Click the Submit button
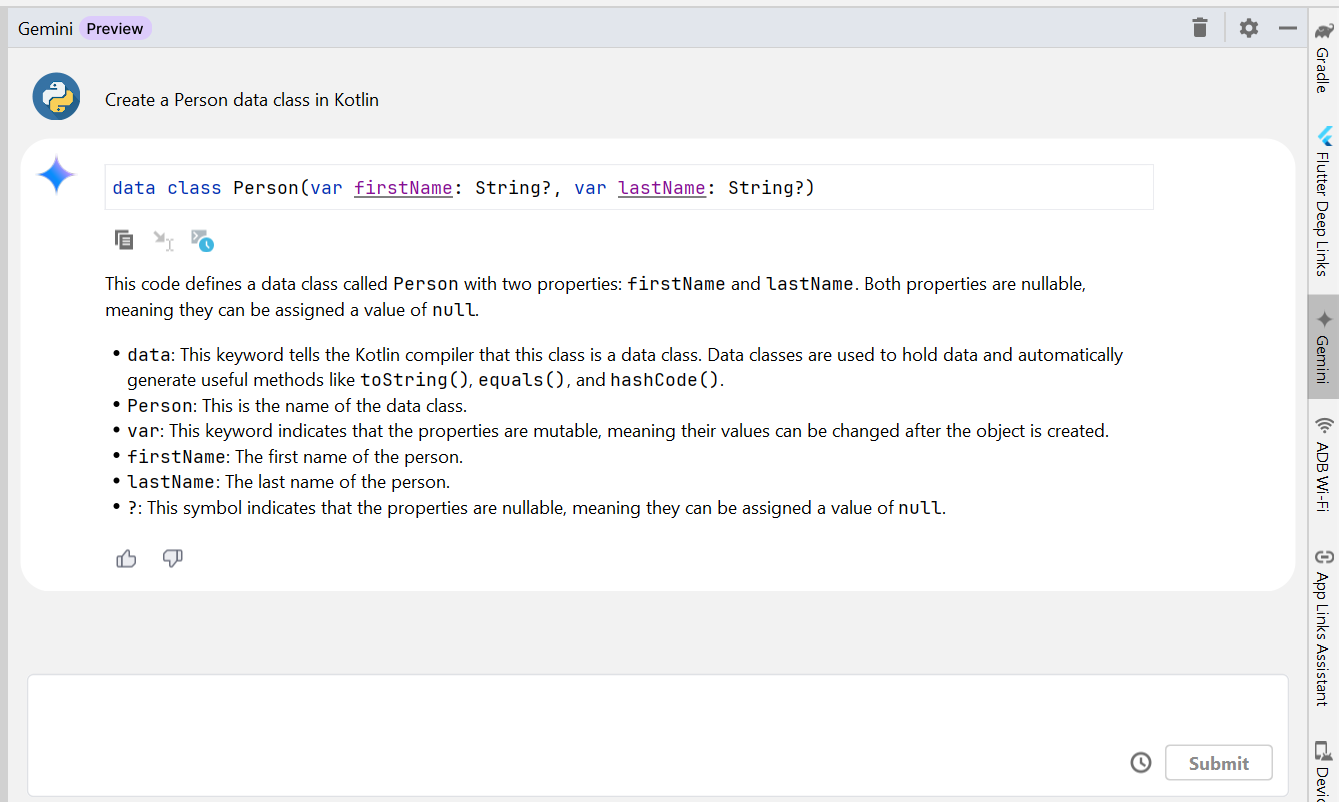The width and height of the screenshot is (1339, 802). tap(1218, 762)
